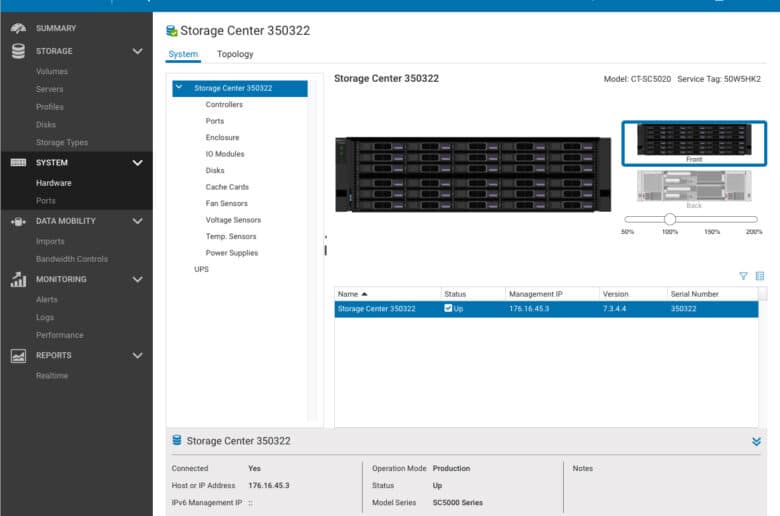Select Power Supplies in hardware tree
780x516 pixels.
tap(232, 253)
